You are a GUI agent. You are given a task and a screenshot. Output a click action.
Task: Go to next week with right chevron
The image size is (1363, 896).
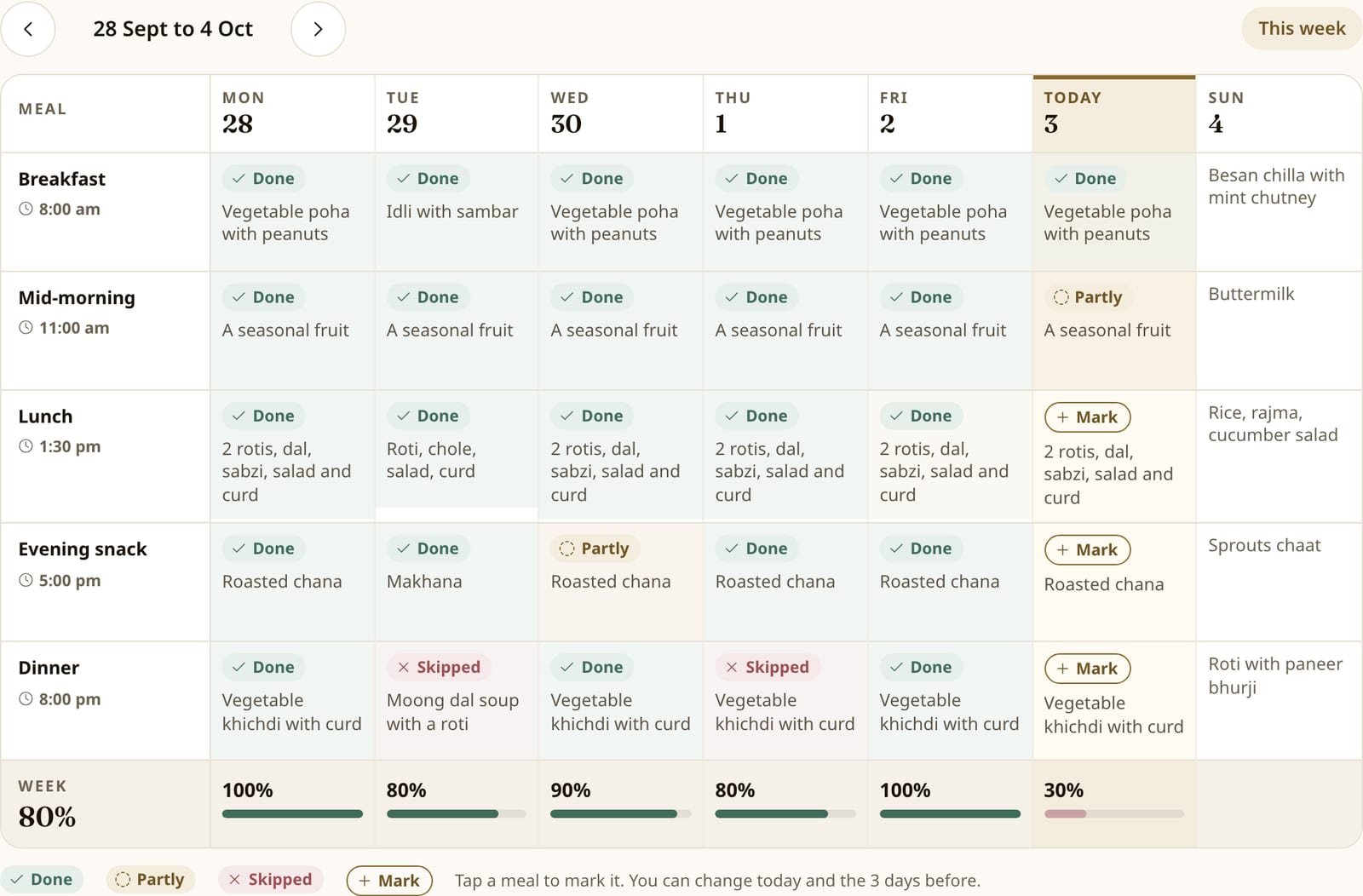coord(318,29)
